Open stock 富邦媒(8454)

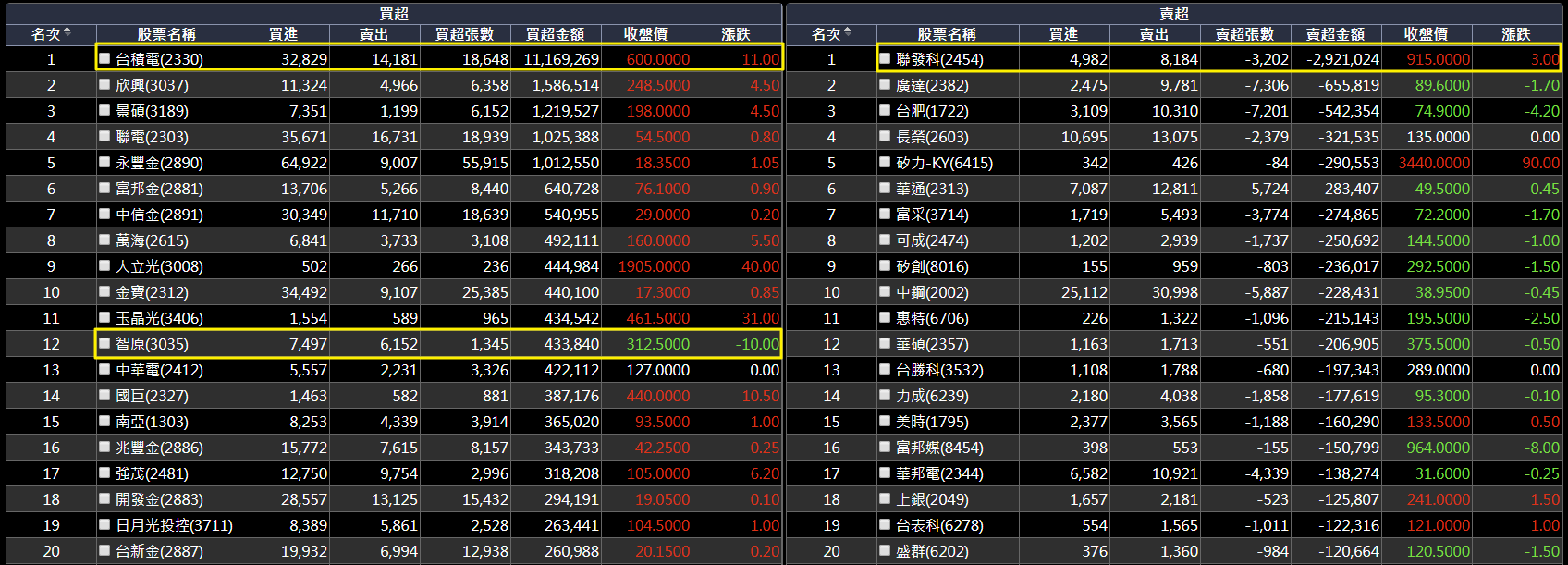point(939,448)
